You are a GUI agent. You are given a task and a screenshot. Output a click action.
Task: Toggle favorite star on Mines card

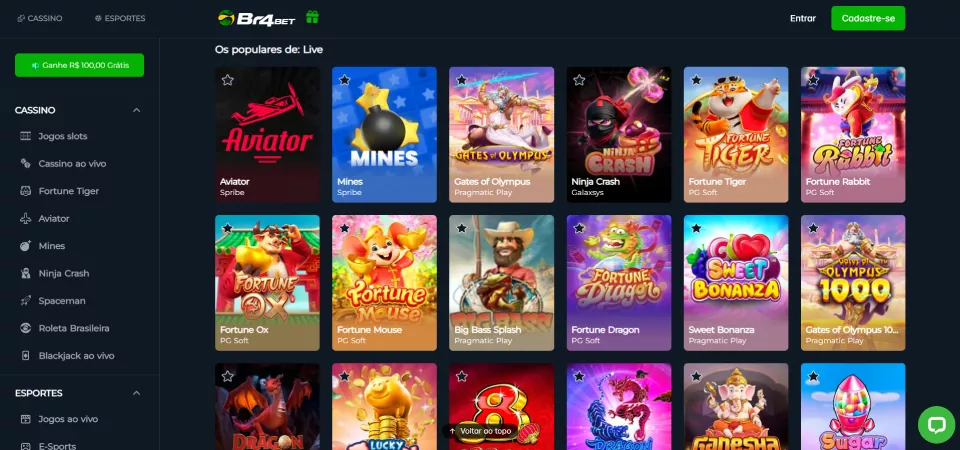point(344,80)
